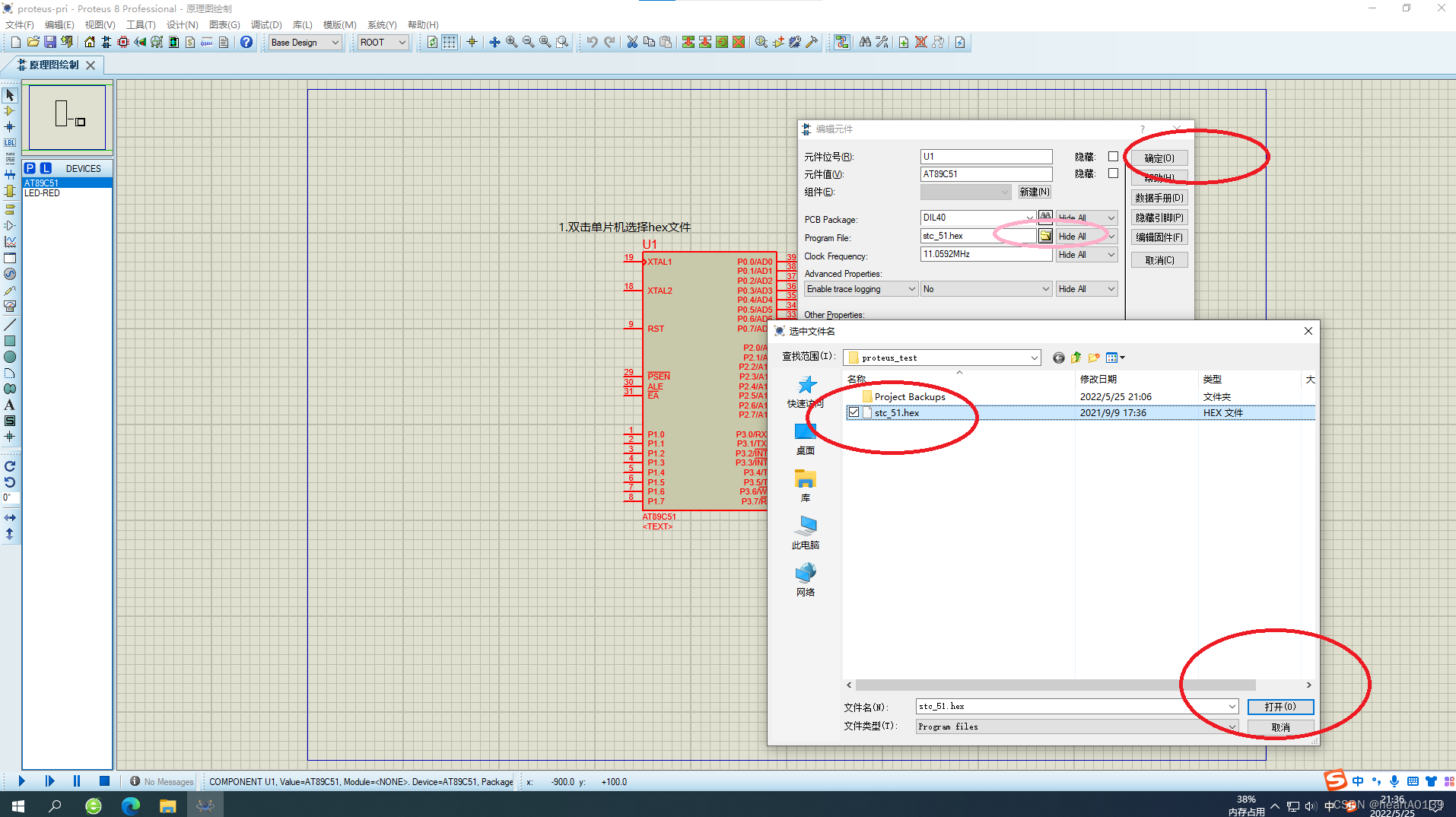Save the project with the floppy icon
Screen dimensions: 1456x817
pyautogui.click(x=49, y=43)
